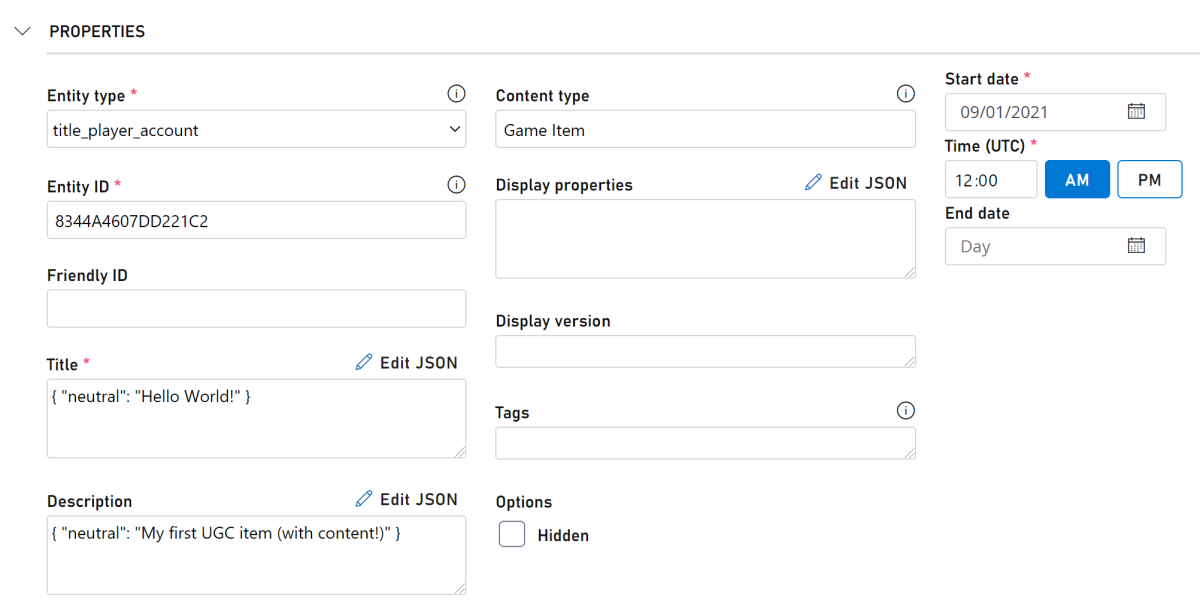This screenshot has width=1200, height=616.
Task: Collapse the Properties section
Action: click(x=23, y=31)
